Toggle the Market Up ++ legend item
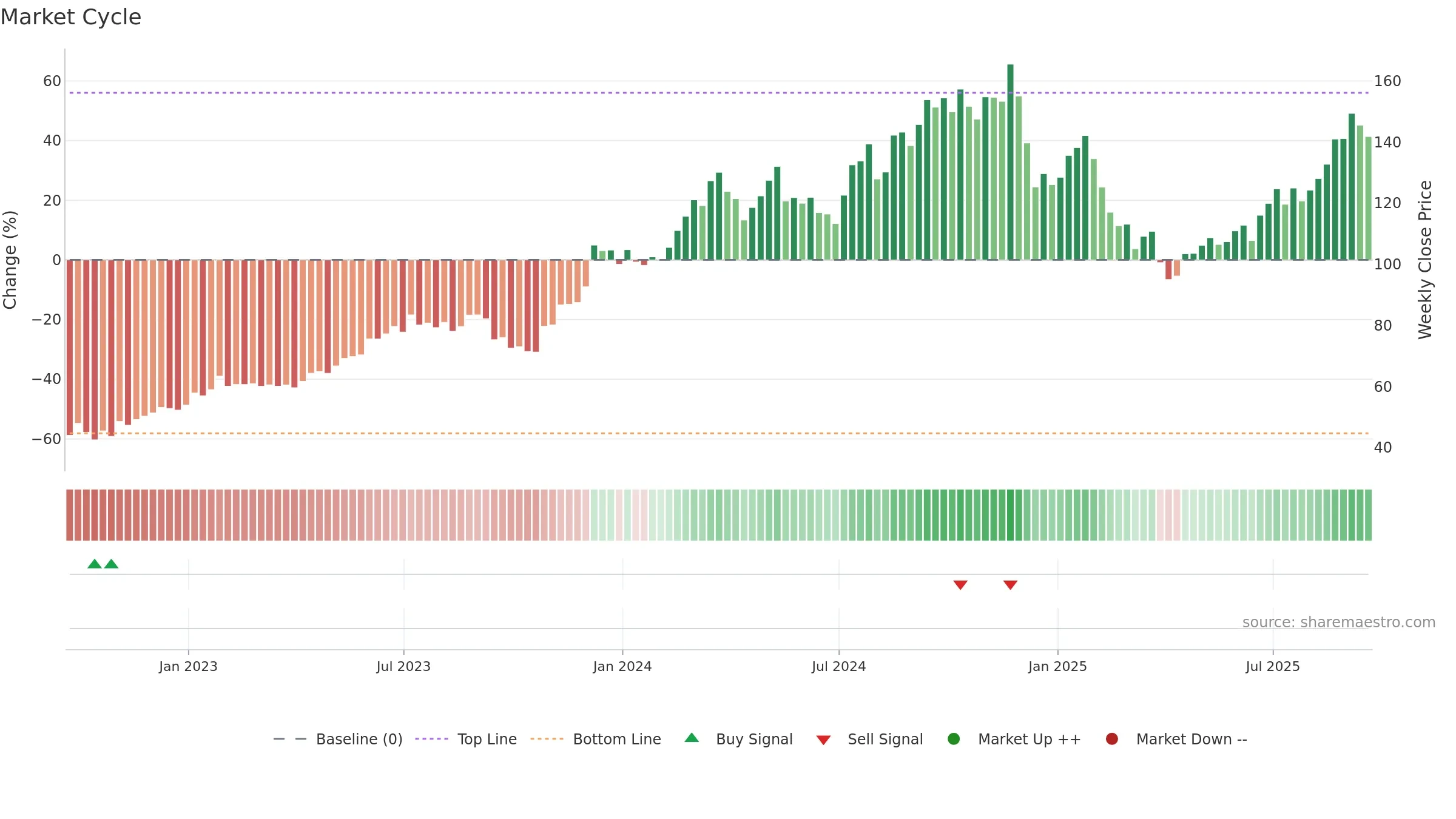1456x819 pixels. [x=1014, y=739]
